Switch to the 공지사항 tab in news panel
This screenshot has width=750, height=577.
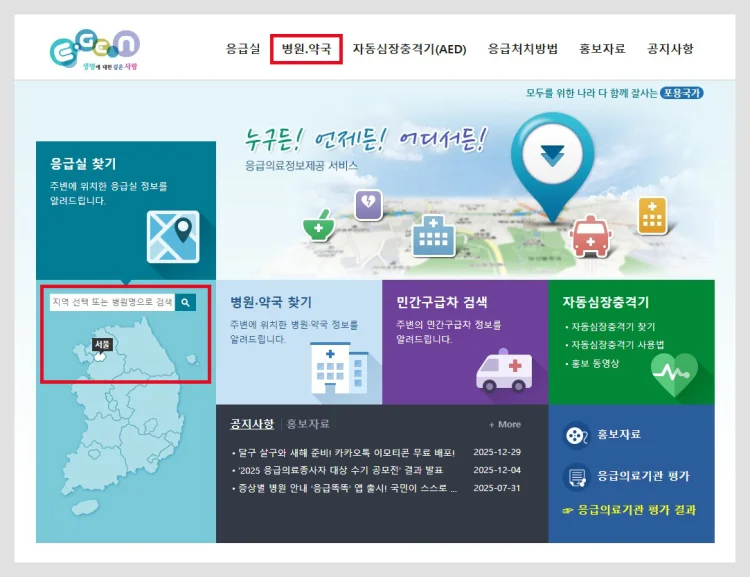pos(252,424)
